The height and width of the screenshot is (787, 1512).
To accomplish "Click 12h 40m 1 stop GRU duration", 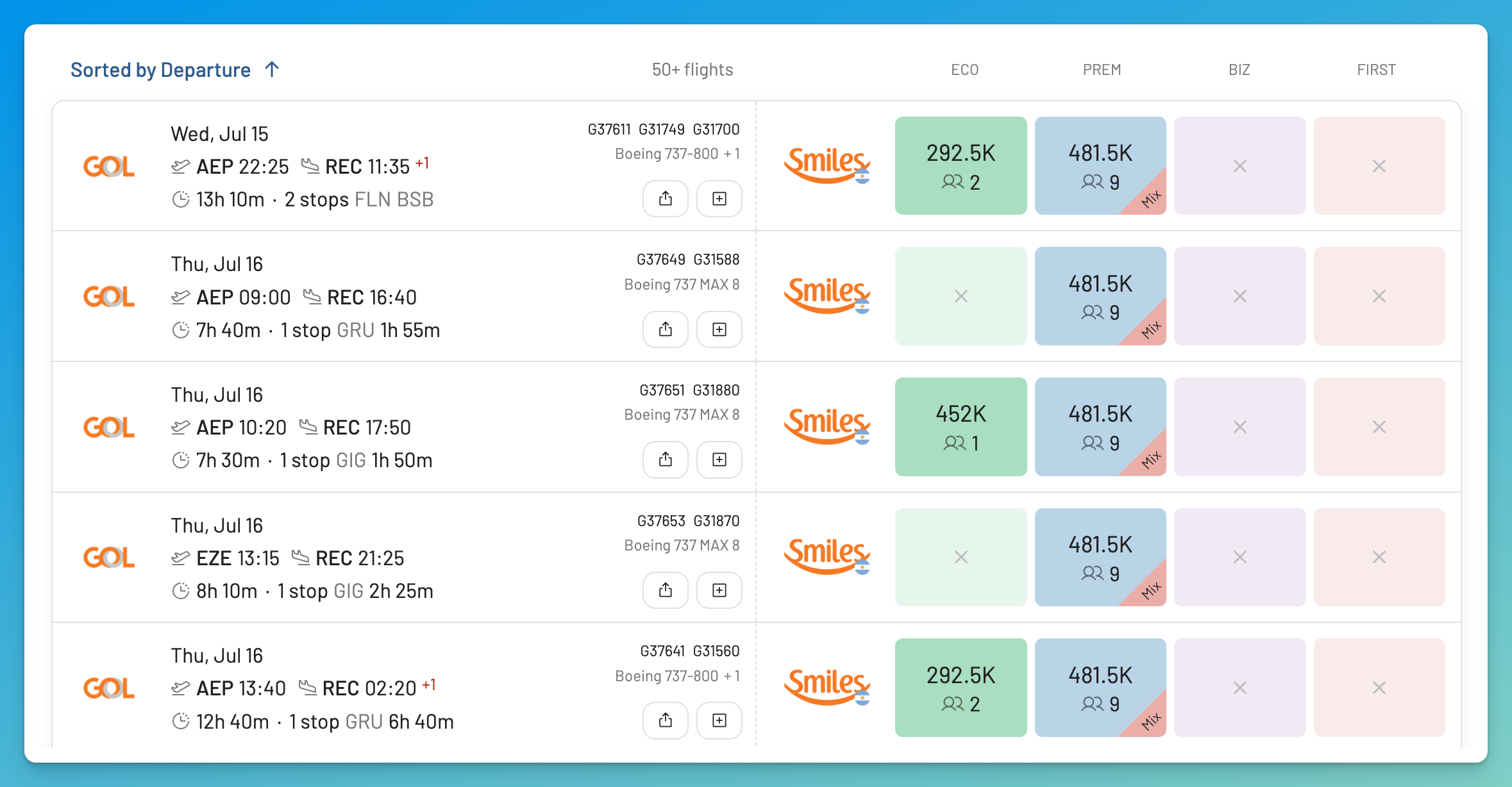I will pyautogui.click(x=313, y=722).
